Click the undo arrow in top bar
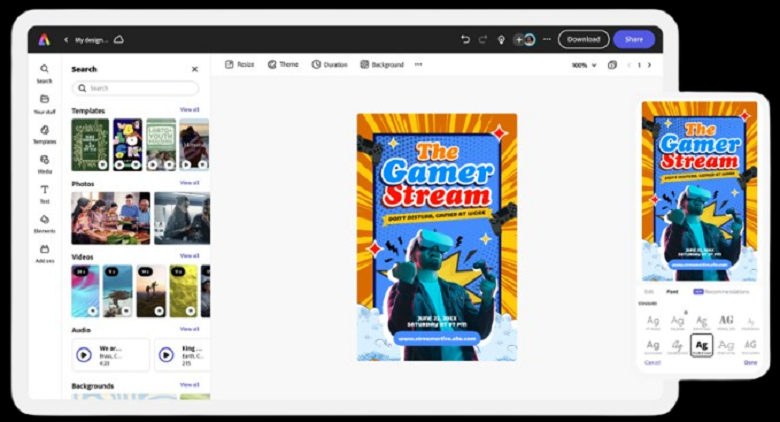780x422 pixels. point(465,39)
